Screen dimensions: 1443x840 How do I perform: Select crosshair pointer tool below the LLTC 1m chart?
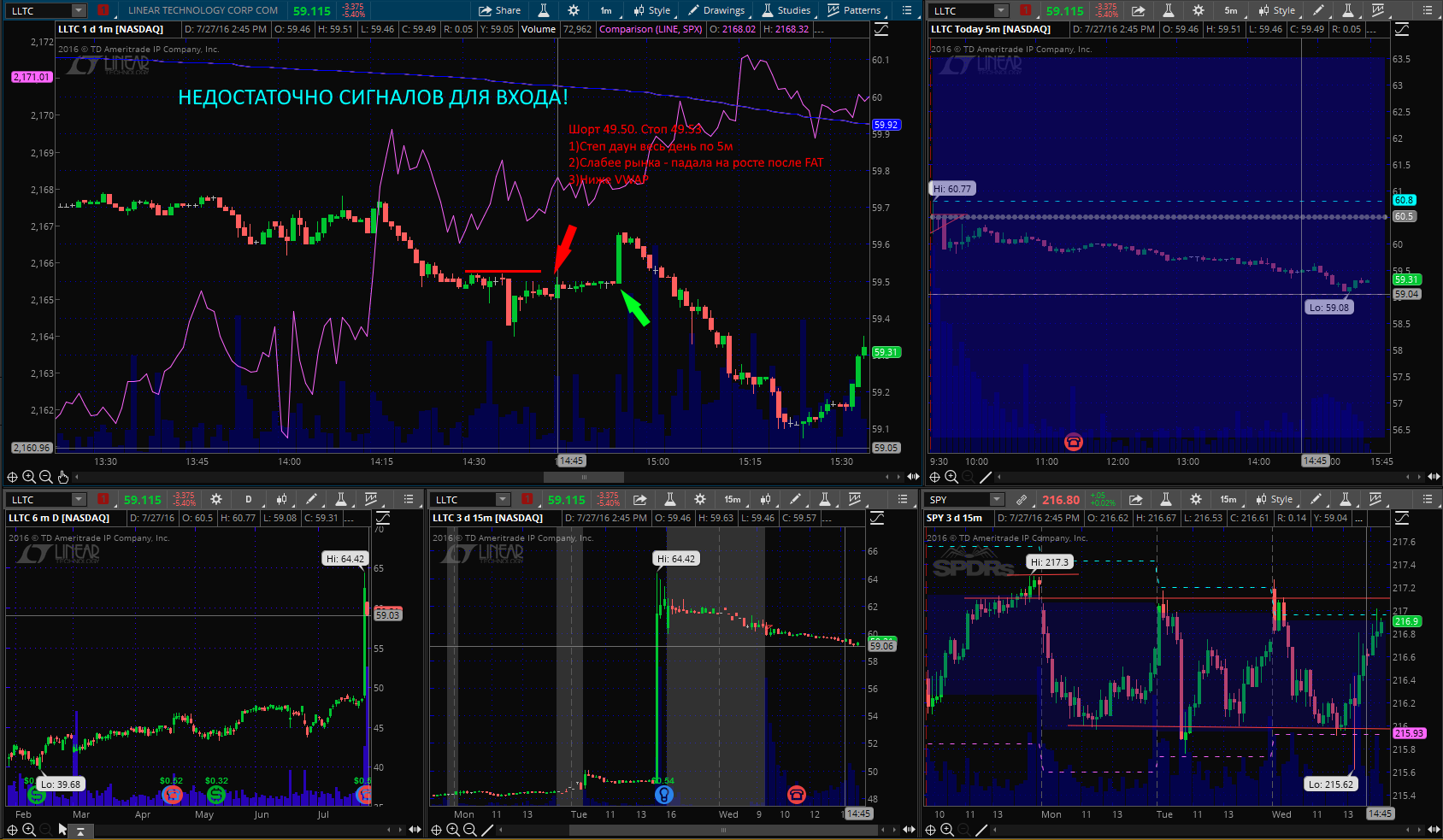pyautogui.click(x=12, y=477)
